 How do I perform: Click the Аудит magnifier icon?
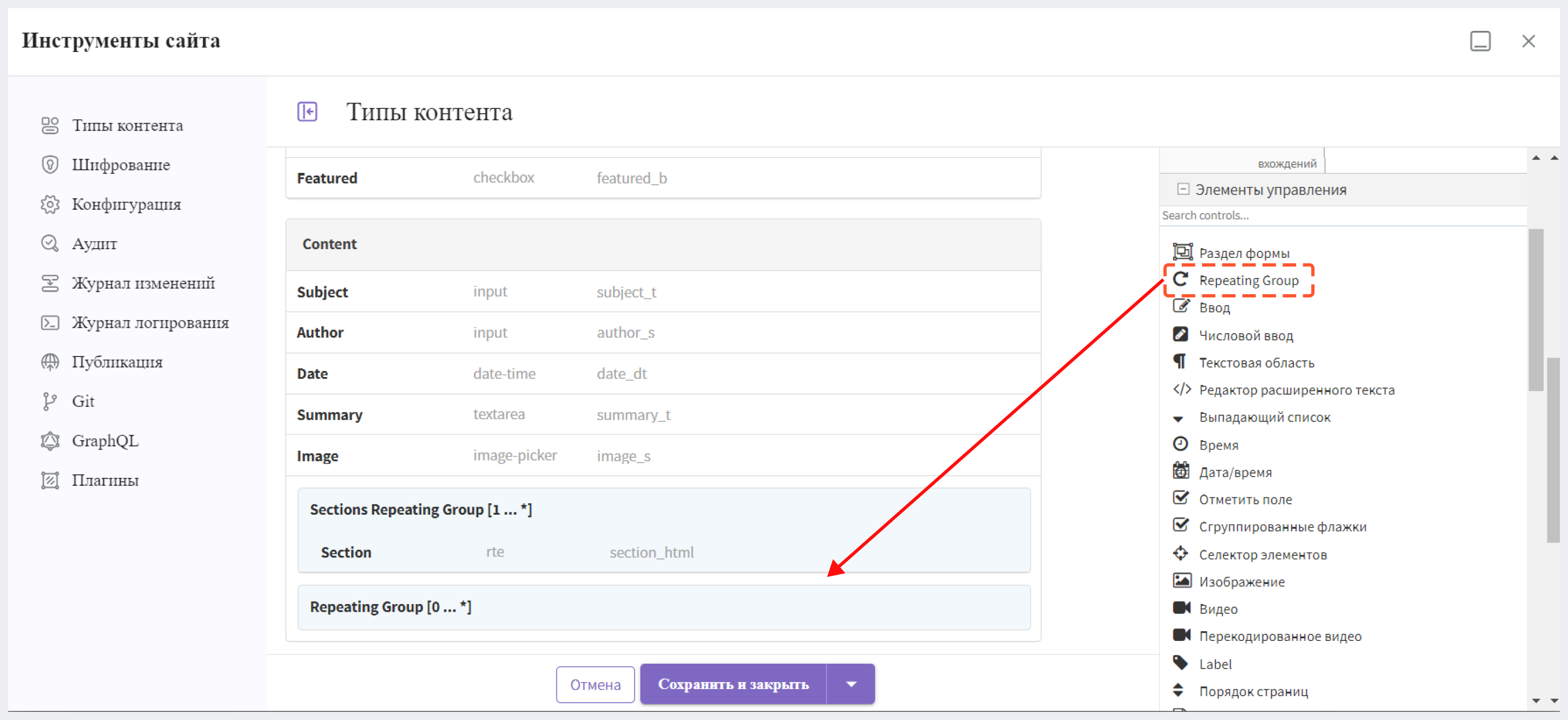[50, 243]
